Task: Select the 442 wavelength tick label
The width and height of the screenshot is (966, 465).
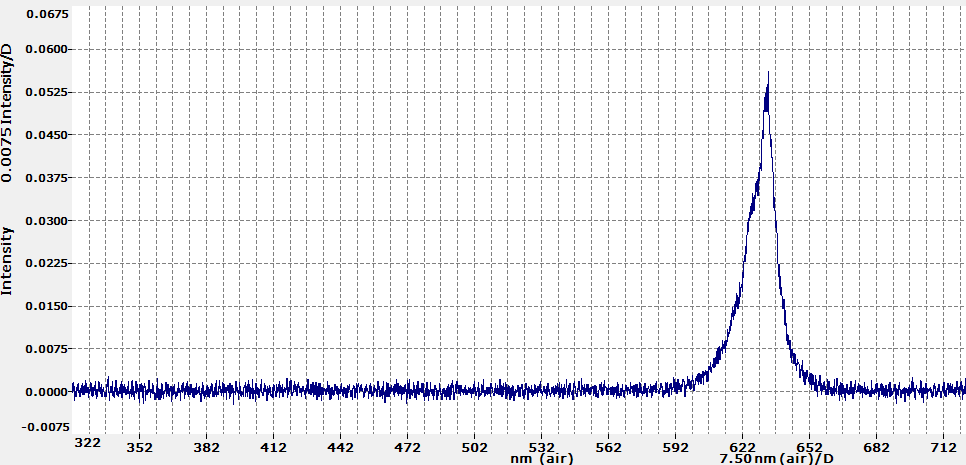Action: 341,446
